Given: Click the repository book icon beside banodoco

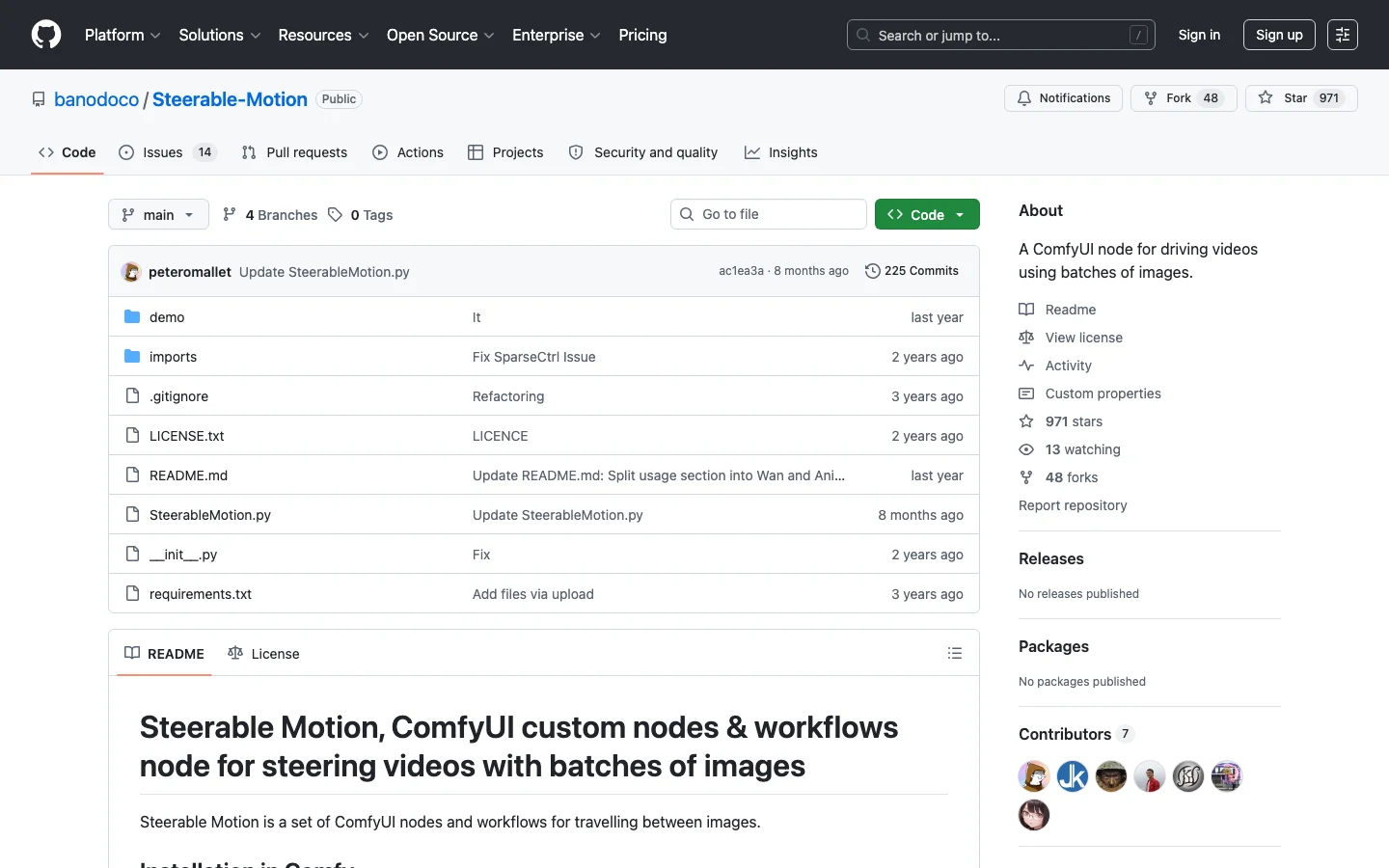Looking at the screenshot, I should [x=39, y=99].
